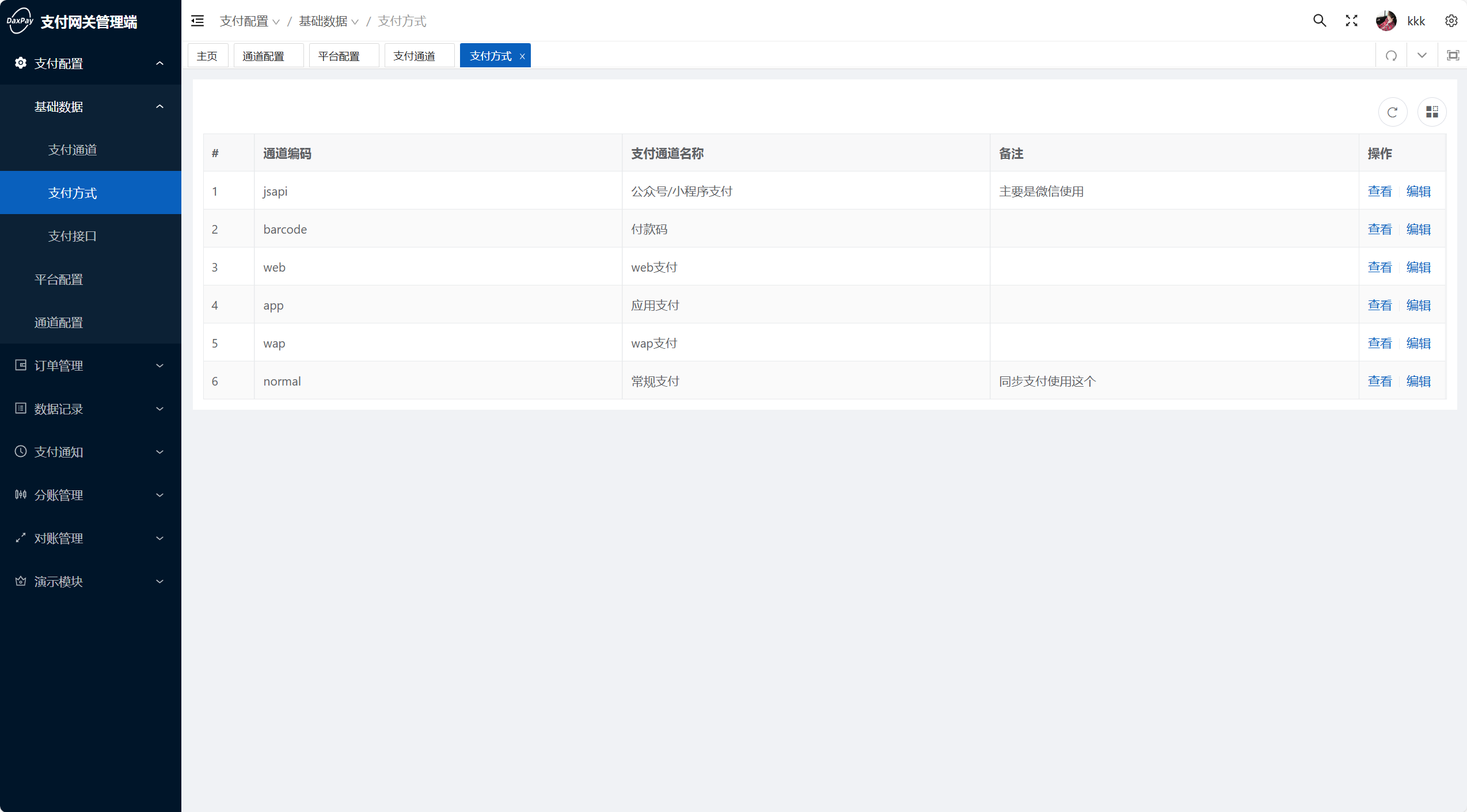Click the clock icon of 支付通知
This screenshot has height=812, width=1467.
coord(21,452)
